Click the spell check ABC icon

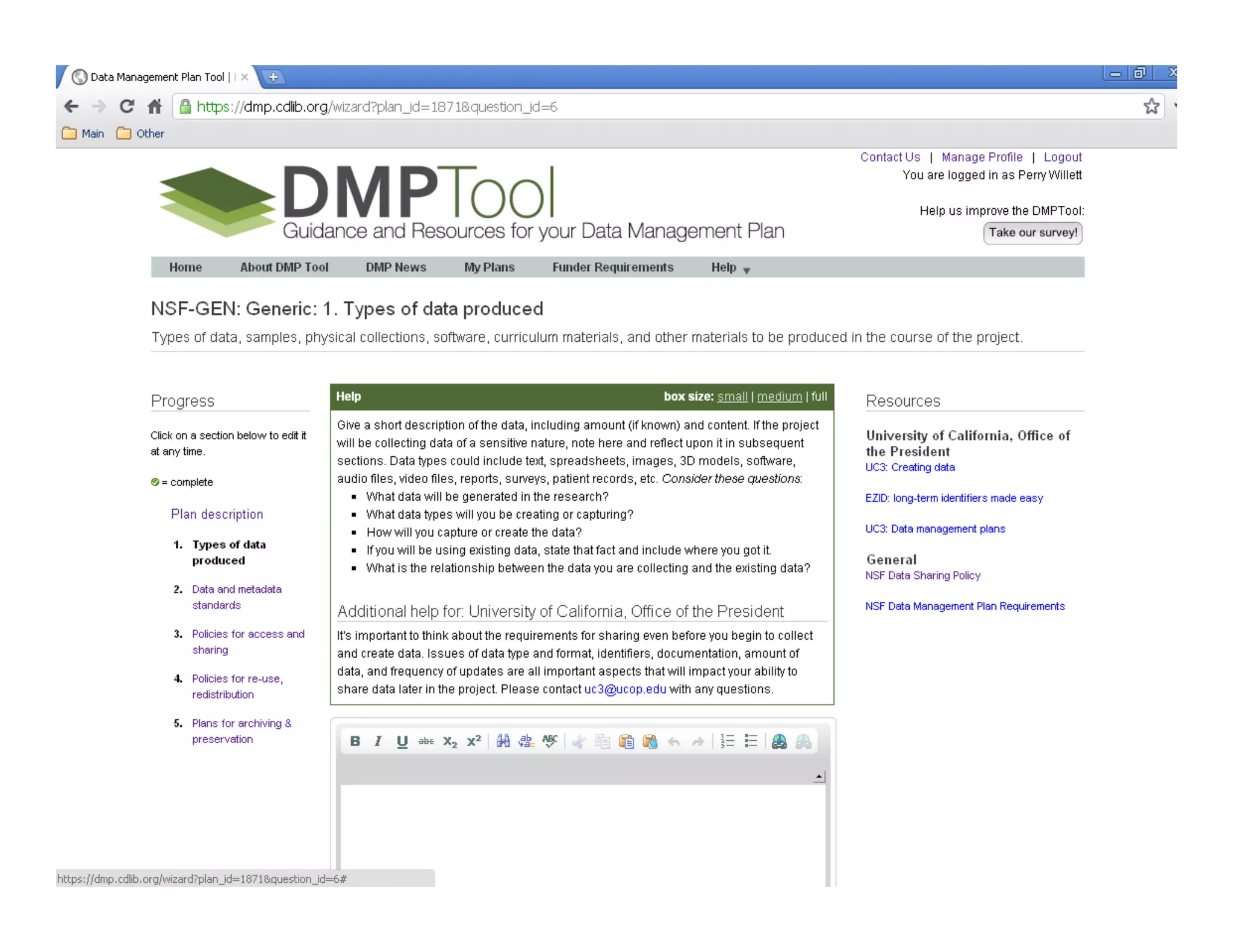tap(550, 741)
